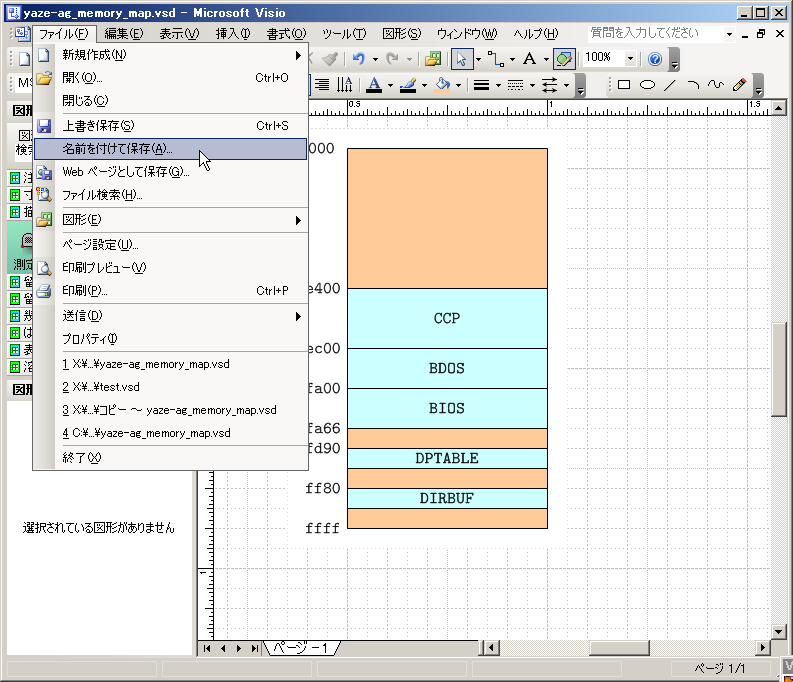Open recent file 4 C:¥...¥yaze-ag_memory_map.vsd

(x=170, y=433)
